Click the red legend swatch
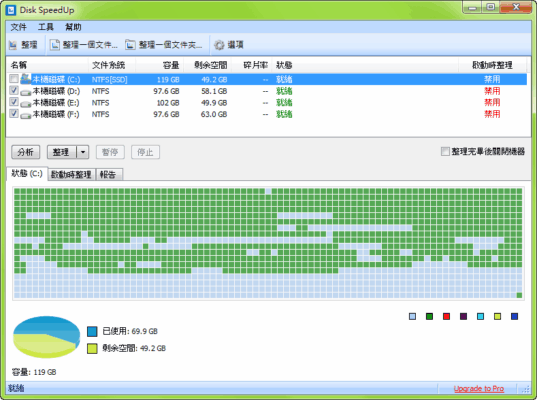The image size is (537, 400). pos(446,316)
